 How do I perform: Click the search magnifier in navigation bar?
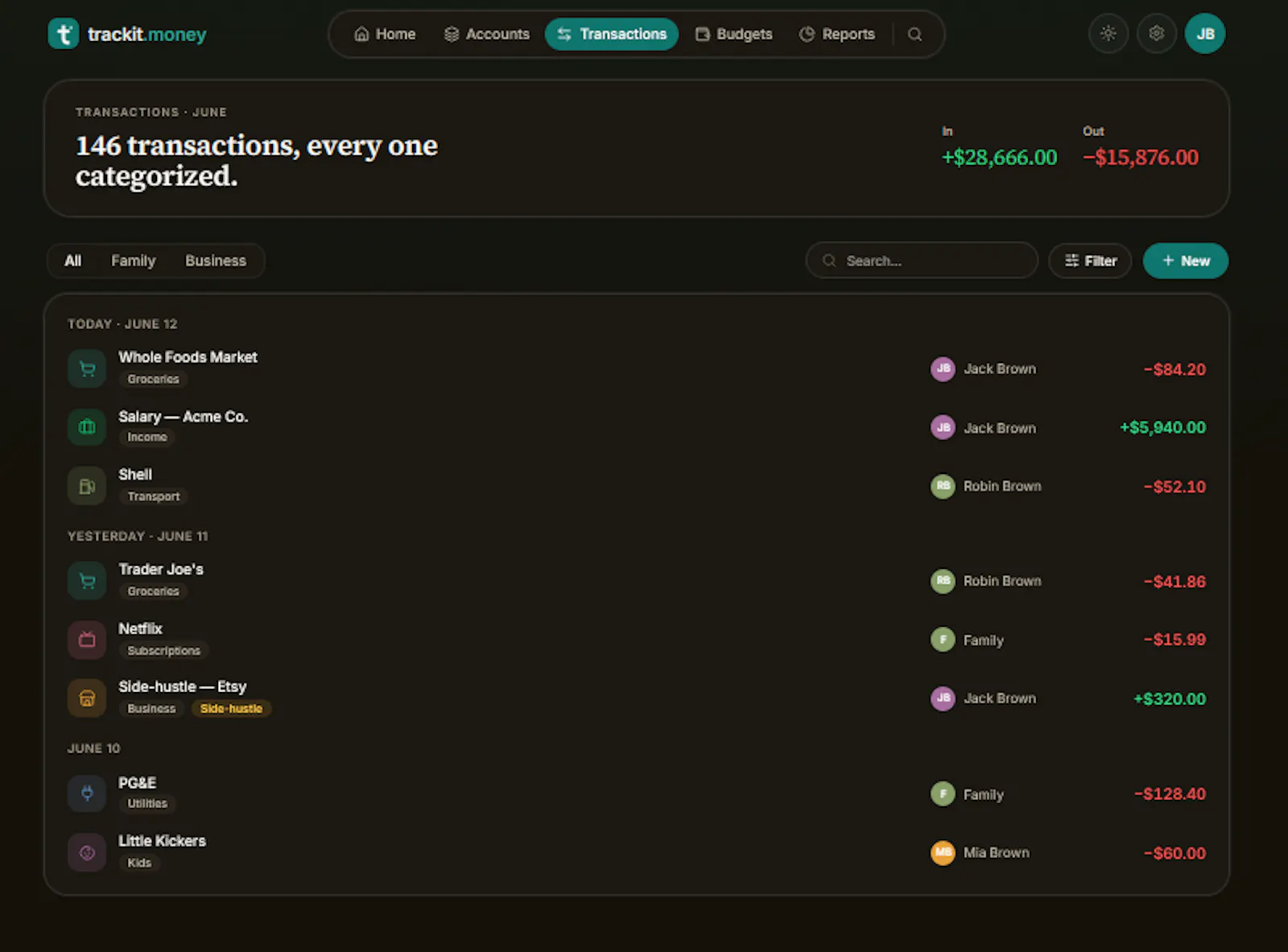[914, 34]
